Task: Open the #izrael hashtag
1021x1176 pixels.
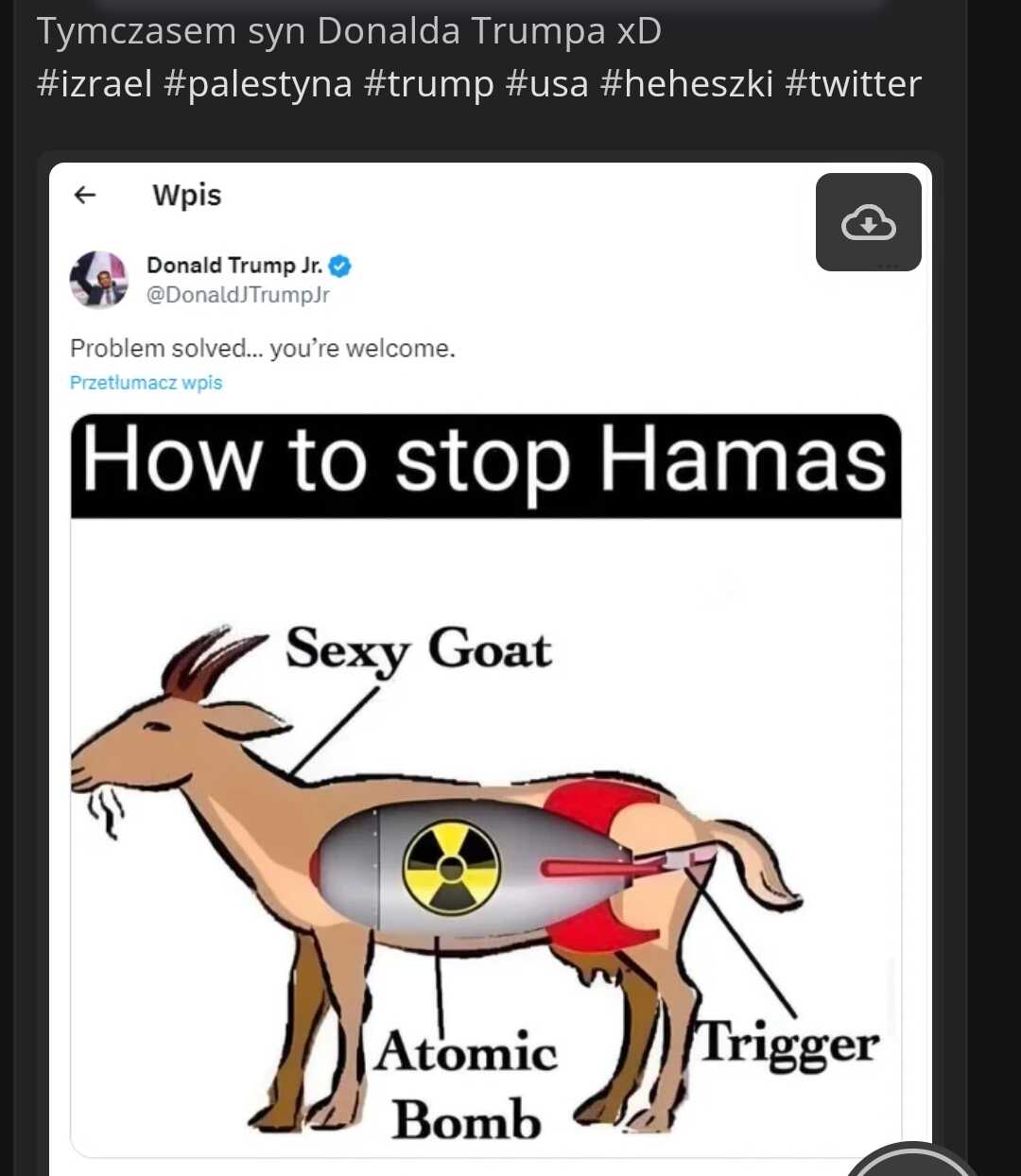Action: (95, 84)
